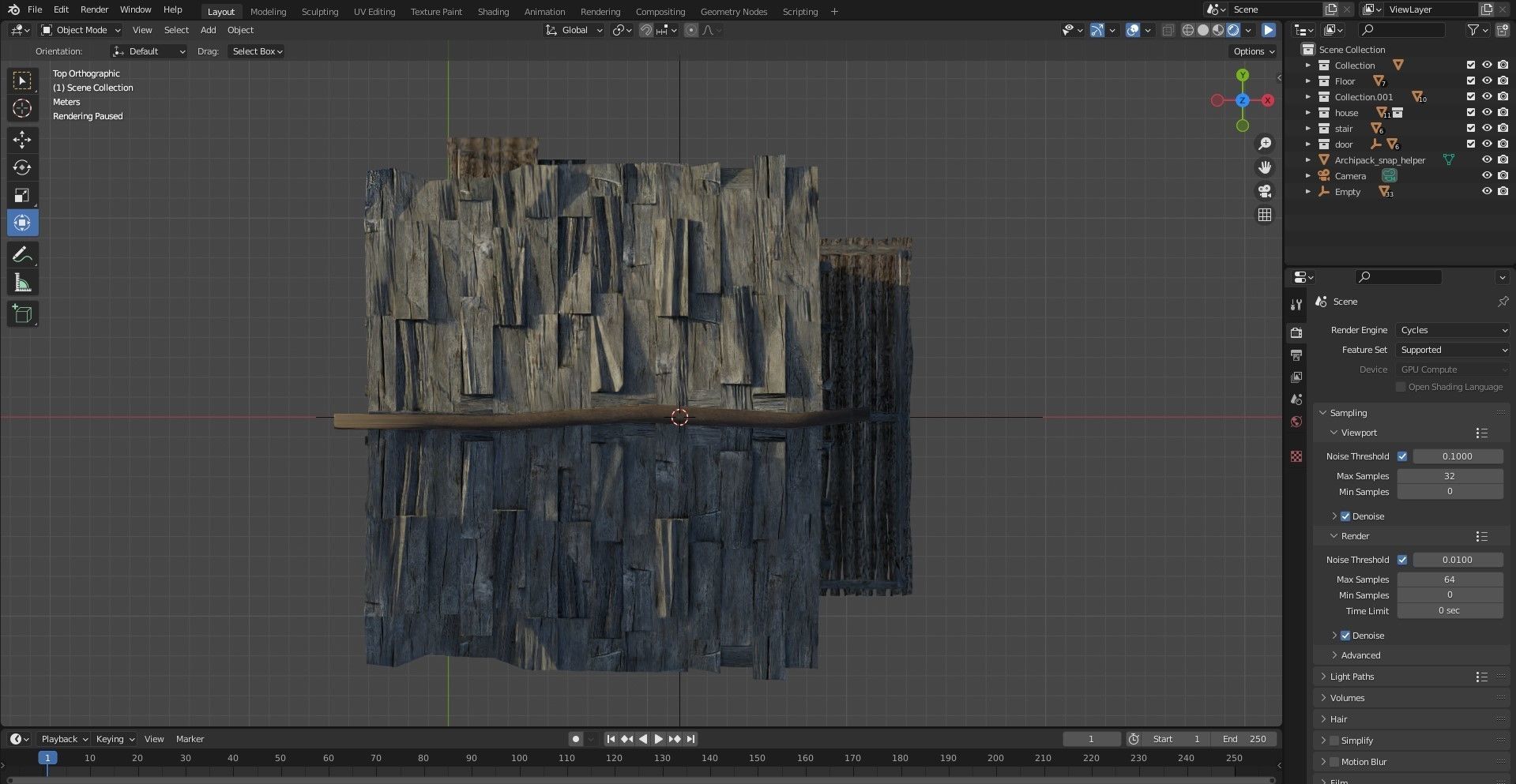The width and height of the screenshot is (1516, 784).
Task: Open the World properties tab
Action: pos(1296,422)
